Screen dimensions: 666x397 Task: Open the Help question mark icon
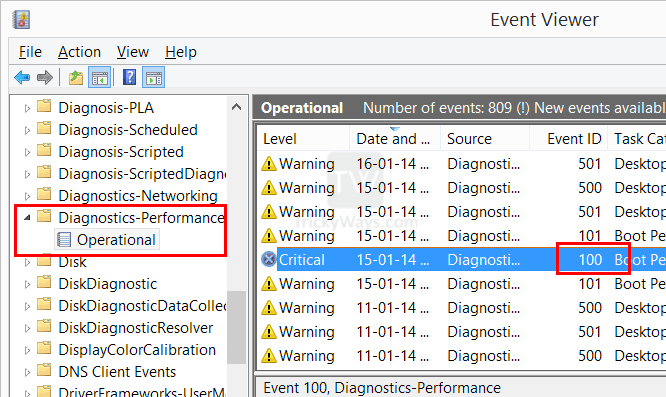(129, 78)
